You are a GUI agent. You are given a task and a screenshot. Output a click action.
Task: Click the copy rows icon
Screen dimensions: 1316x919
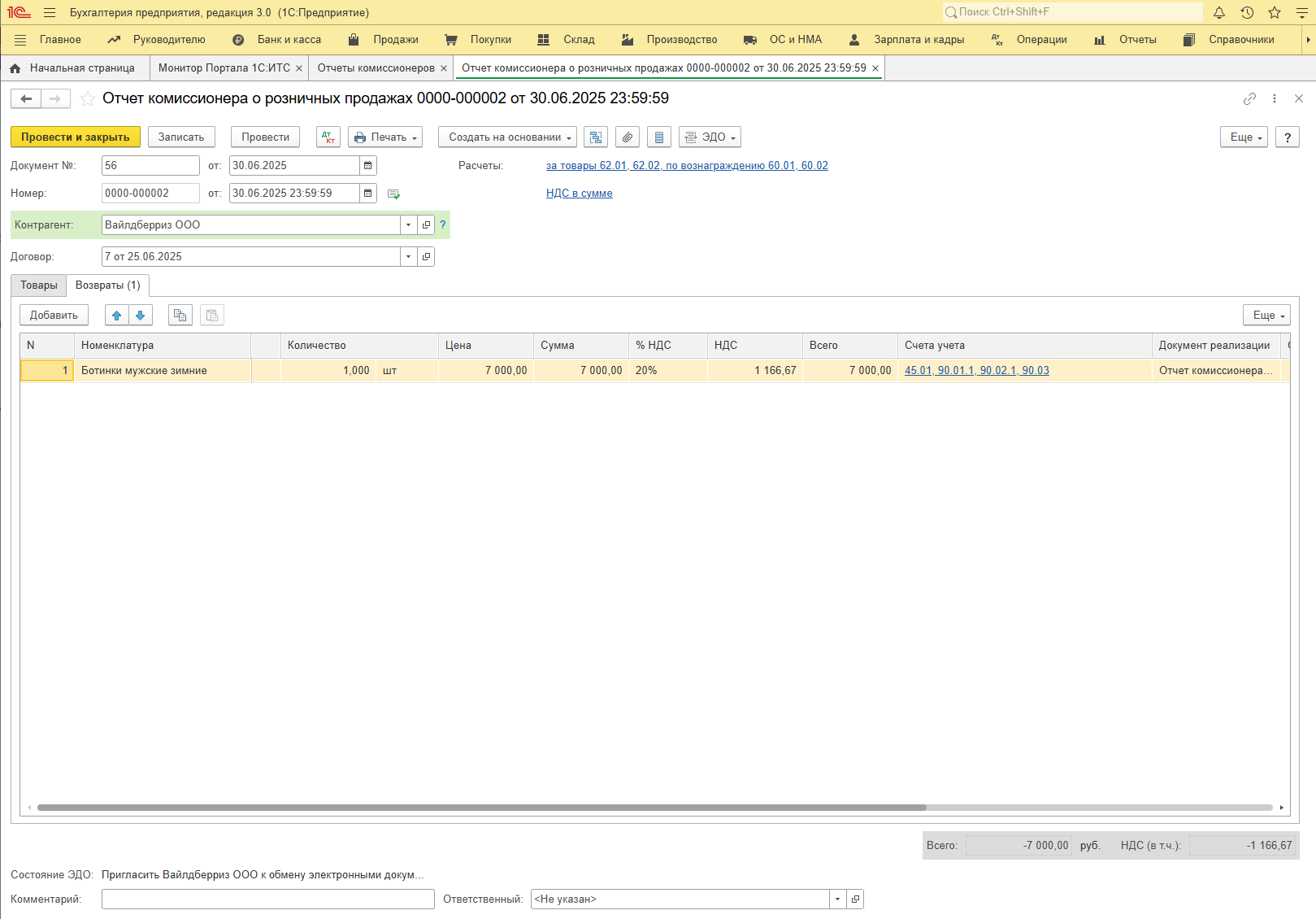pos(180,316)
